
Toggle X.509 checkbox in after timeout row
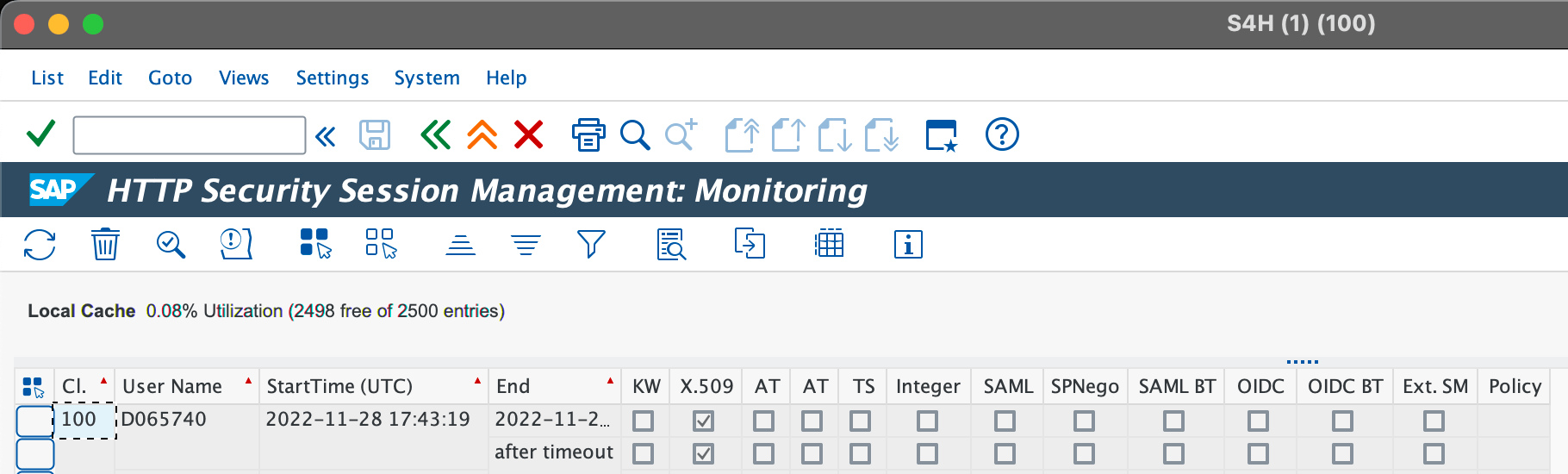coord(704,453)
